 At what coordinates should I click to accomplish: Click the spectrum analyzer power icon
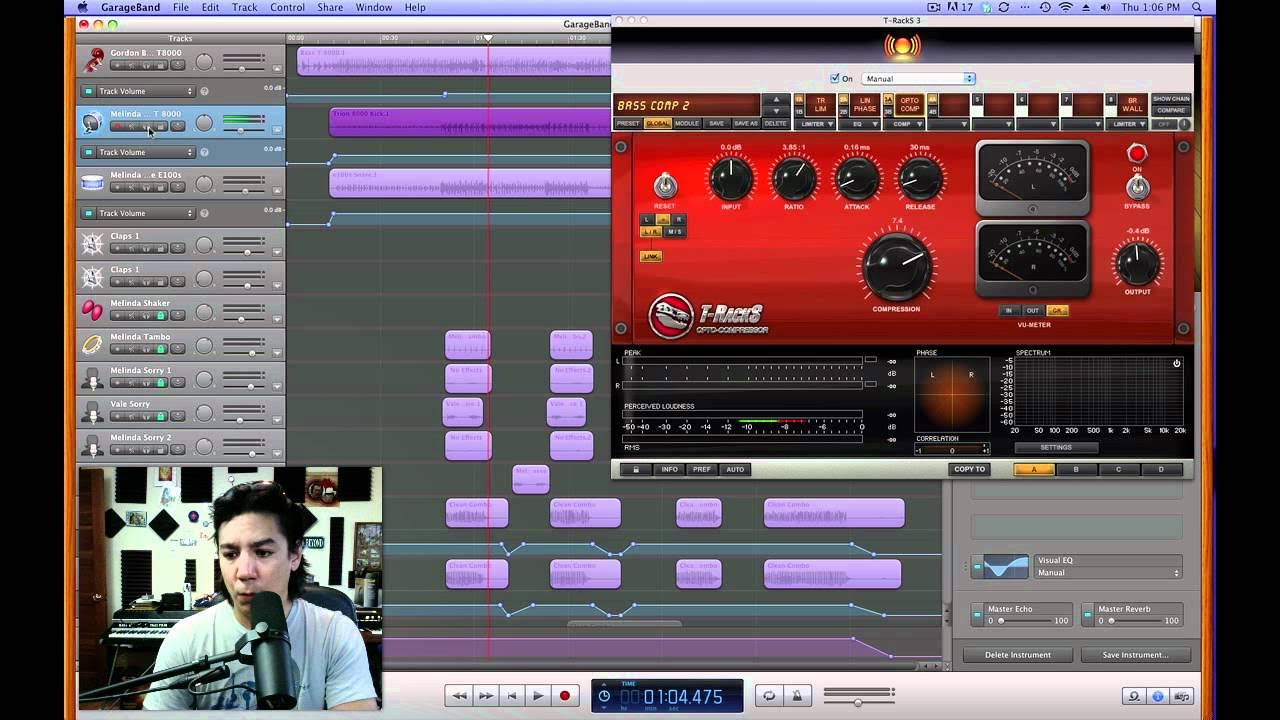1177,363
